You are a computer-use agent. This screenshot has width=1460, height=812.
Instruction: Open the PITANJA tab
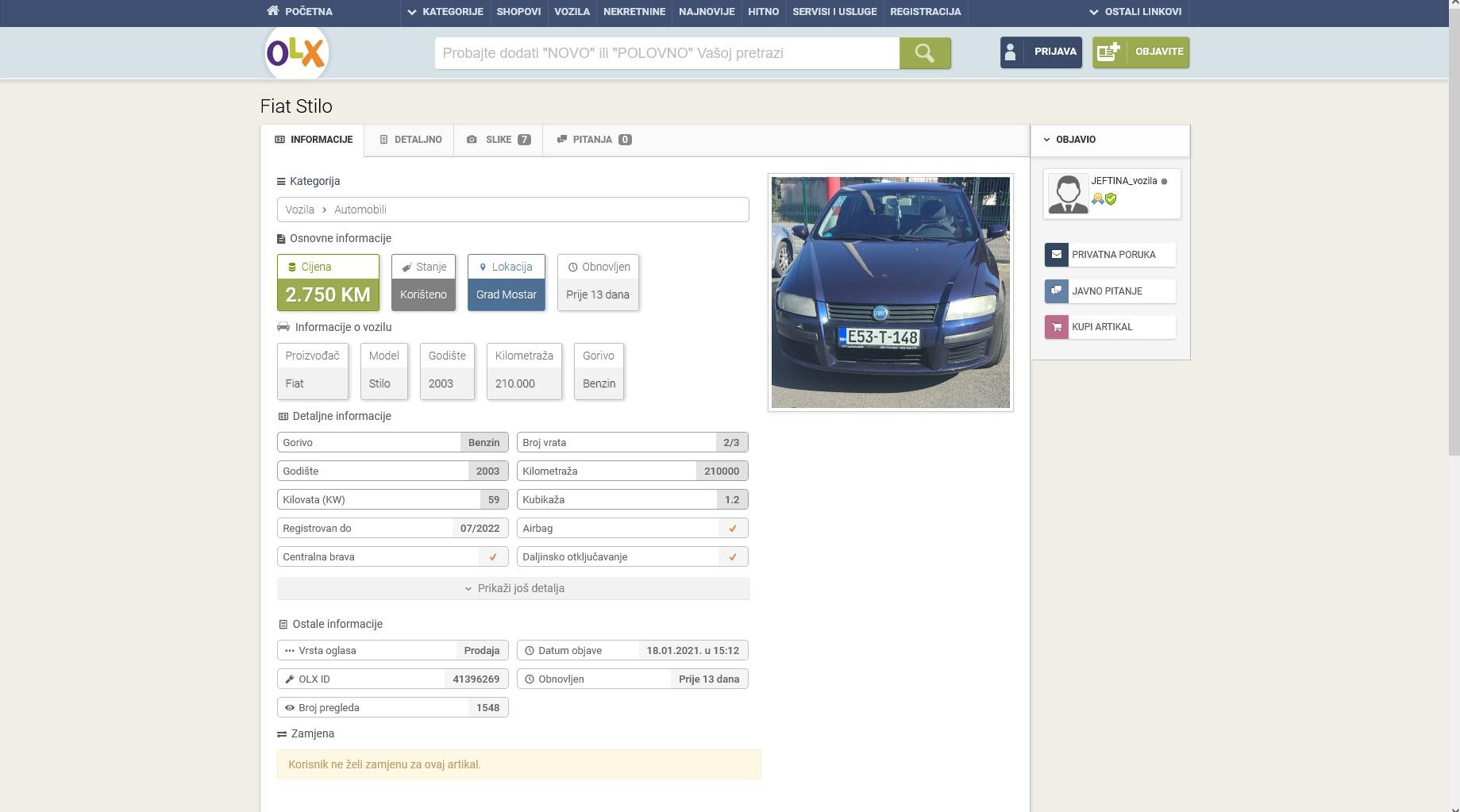[x=594, y=140]
